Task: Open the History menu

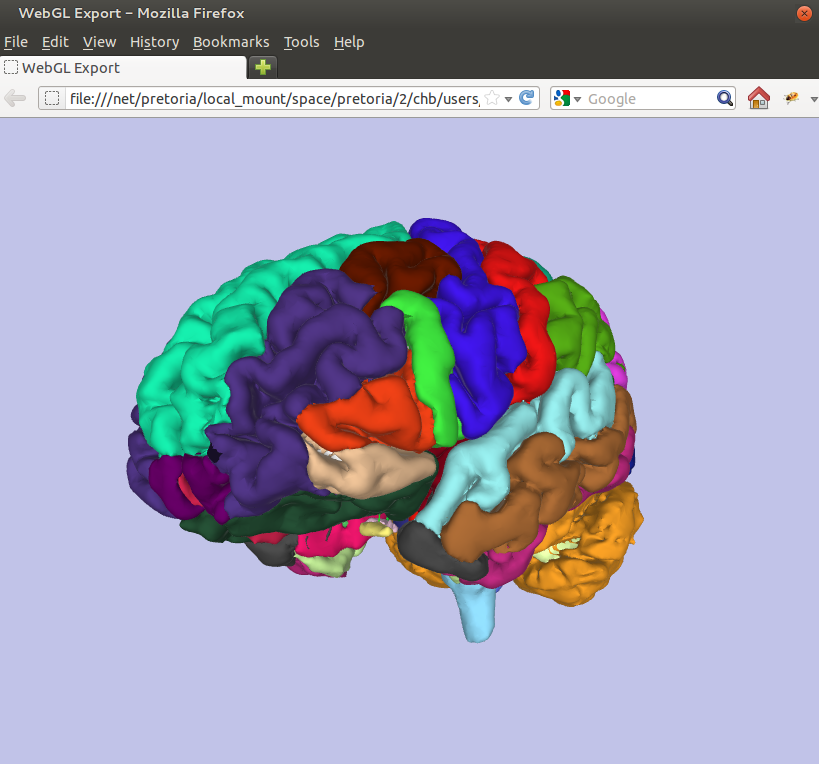Action: tap(154, 42)
